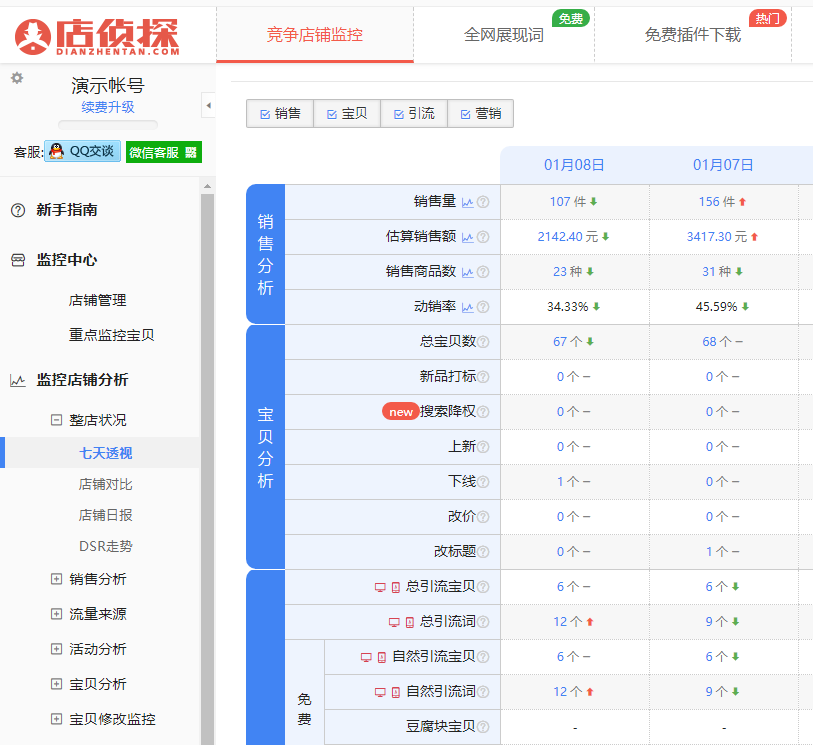Open chart icon for 销售商品数 row
Image resolution: width=813 pixels, height=745 pixels.
click(467, 272)
